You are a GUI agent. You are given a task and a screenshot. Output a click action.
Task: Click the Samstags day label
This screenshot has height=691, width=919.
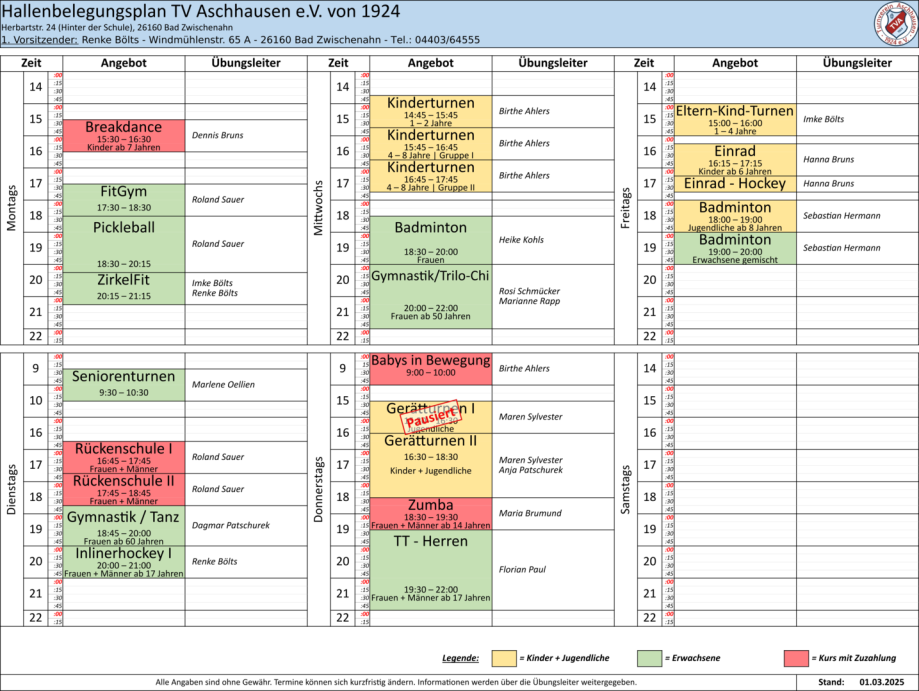point(625,489)
